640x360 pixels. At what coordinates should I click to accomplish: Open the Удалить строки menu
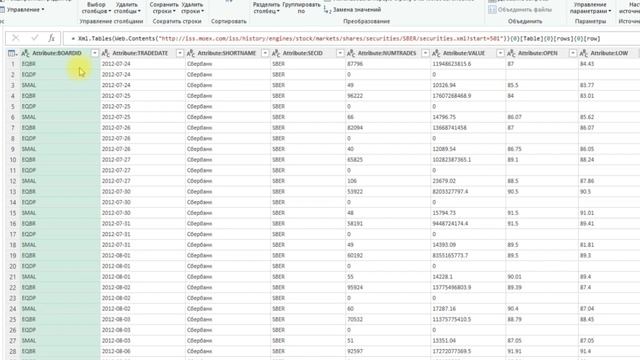(192, 8)
